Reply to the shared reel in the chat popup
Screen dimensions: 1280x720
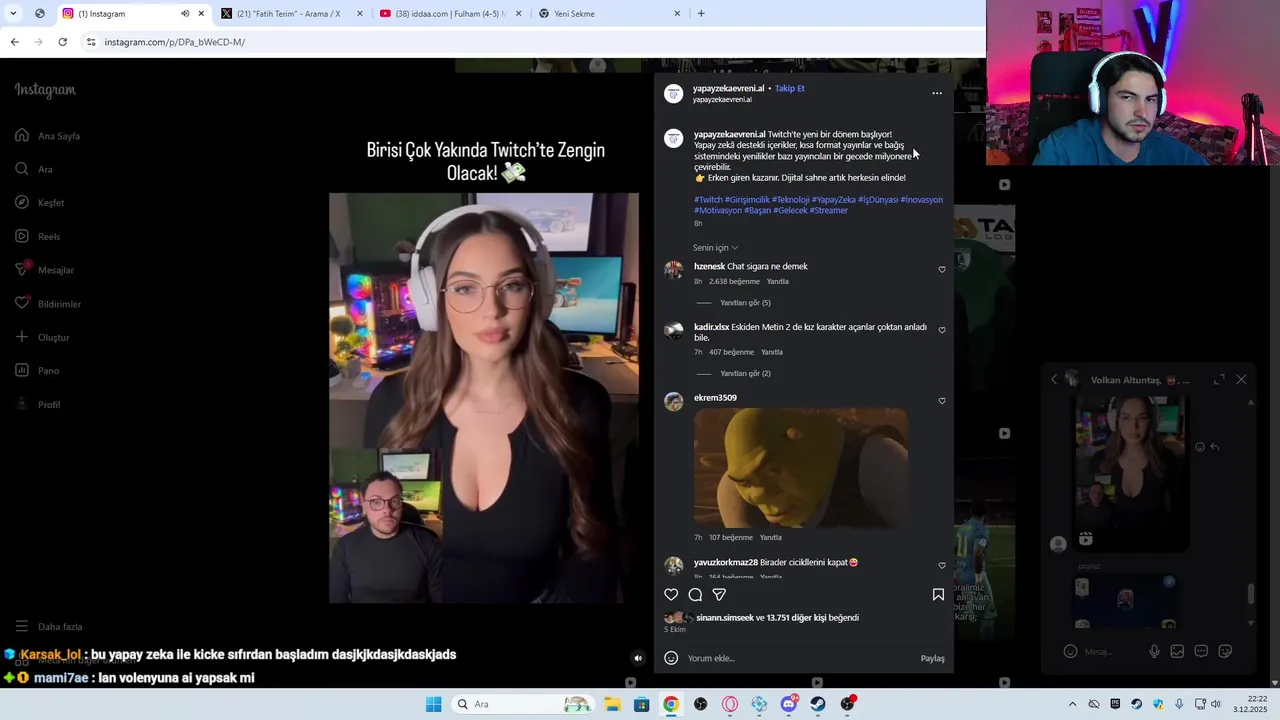tap(1215, 447)
